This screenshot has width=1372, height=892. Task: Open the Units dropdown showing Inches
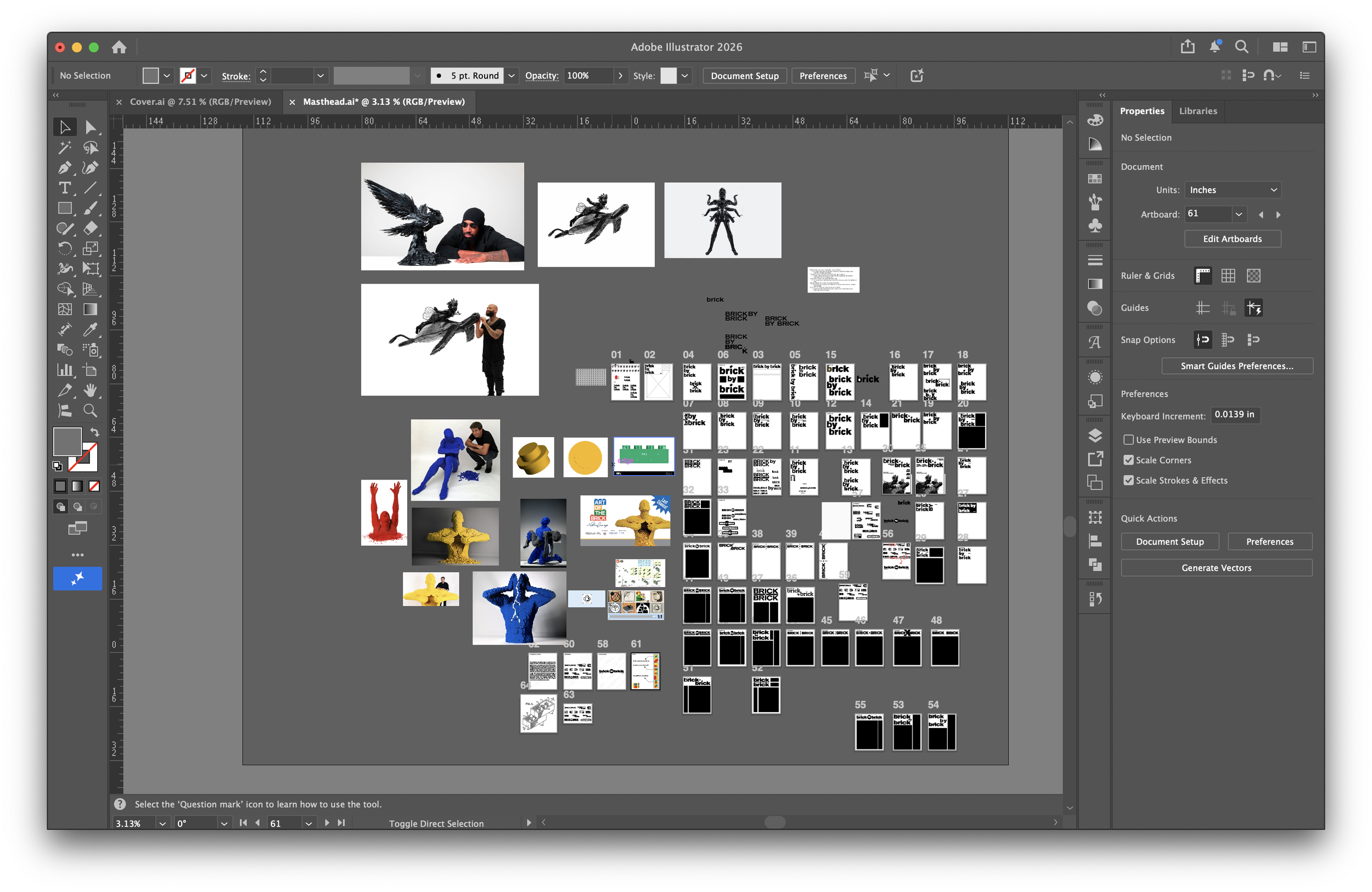coord(1233,190)
